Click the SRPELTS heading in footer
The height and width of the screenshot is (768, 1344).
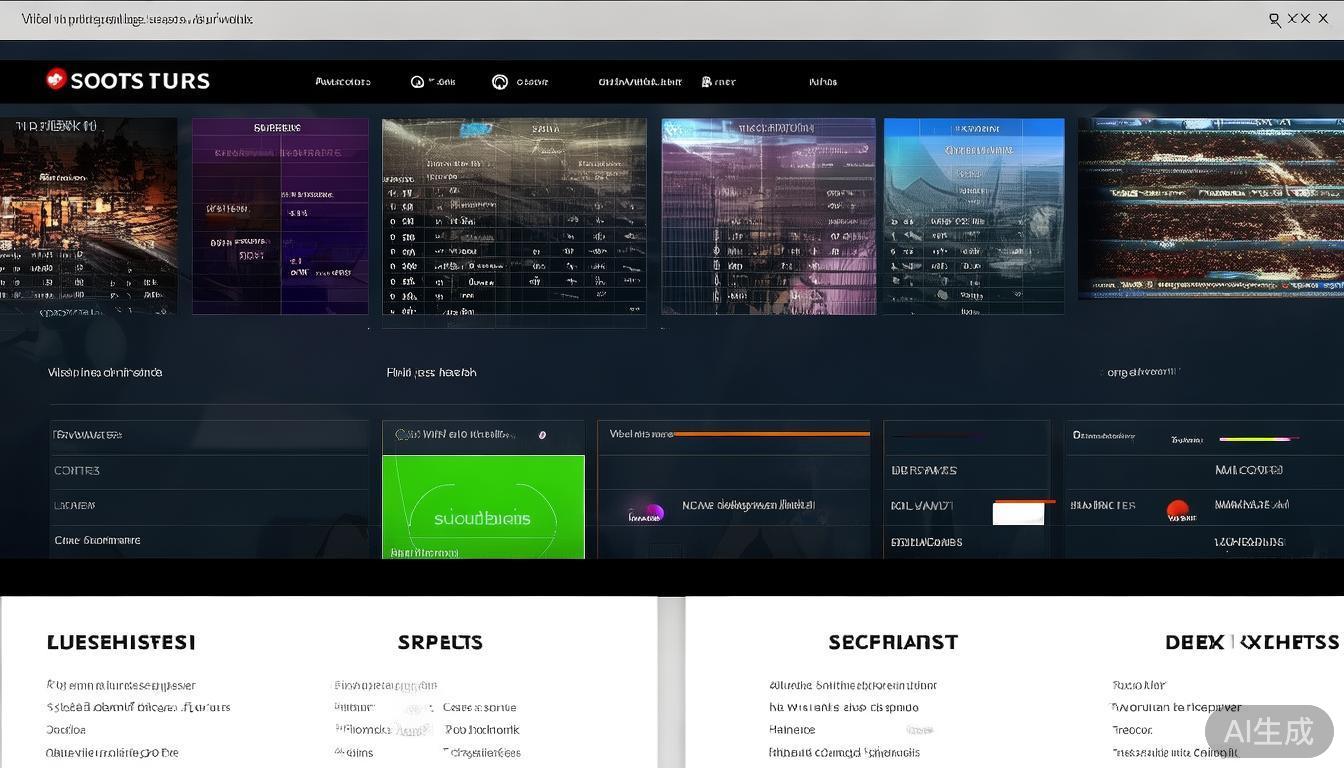440,642
